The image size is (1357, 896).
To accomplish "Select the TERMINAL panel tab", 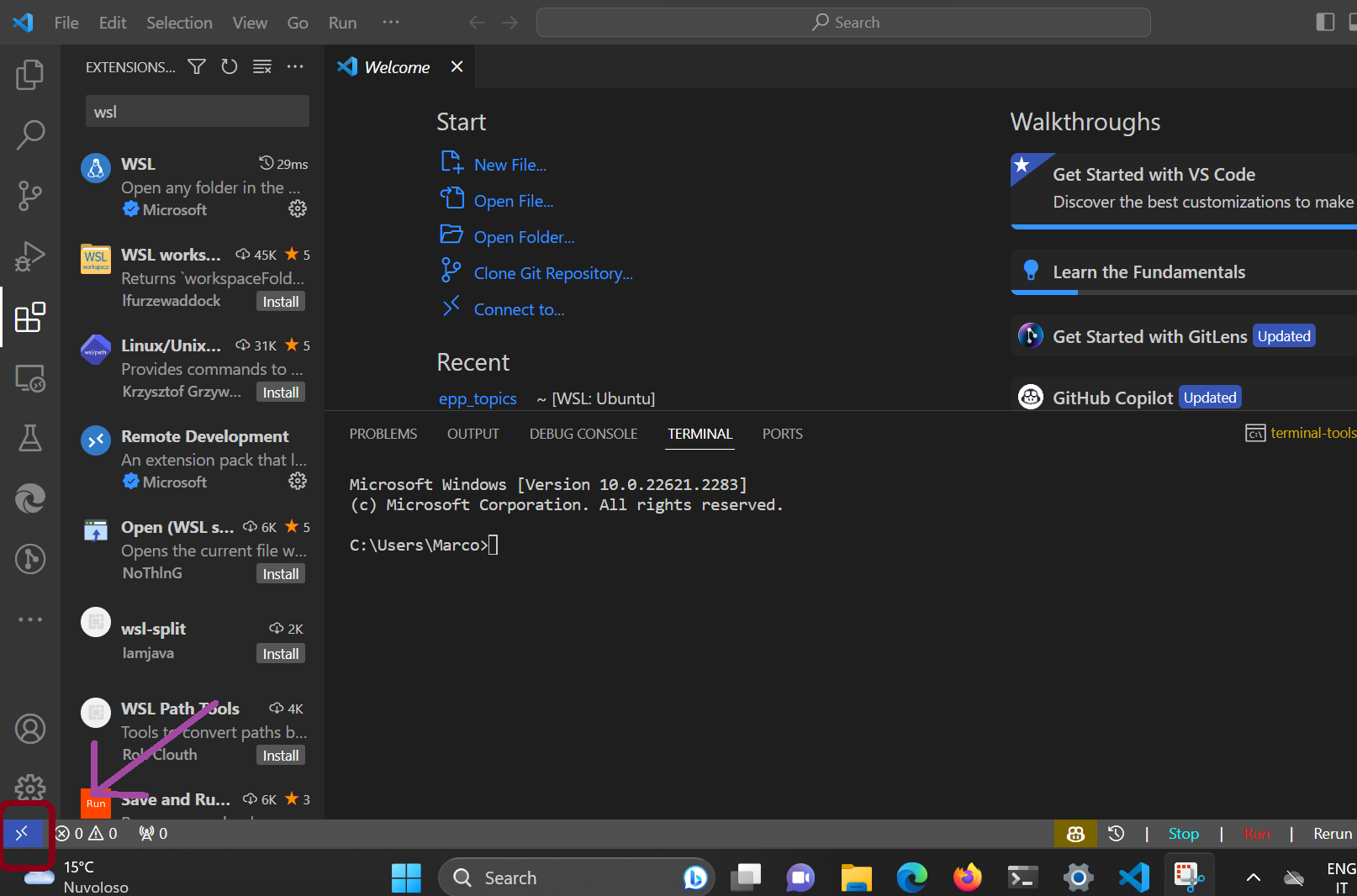I will pos(700,434).
